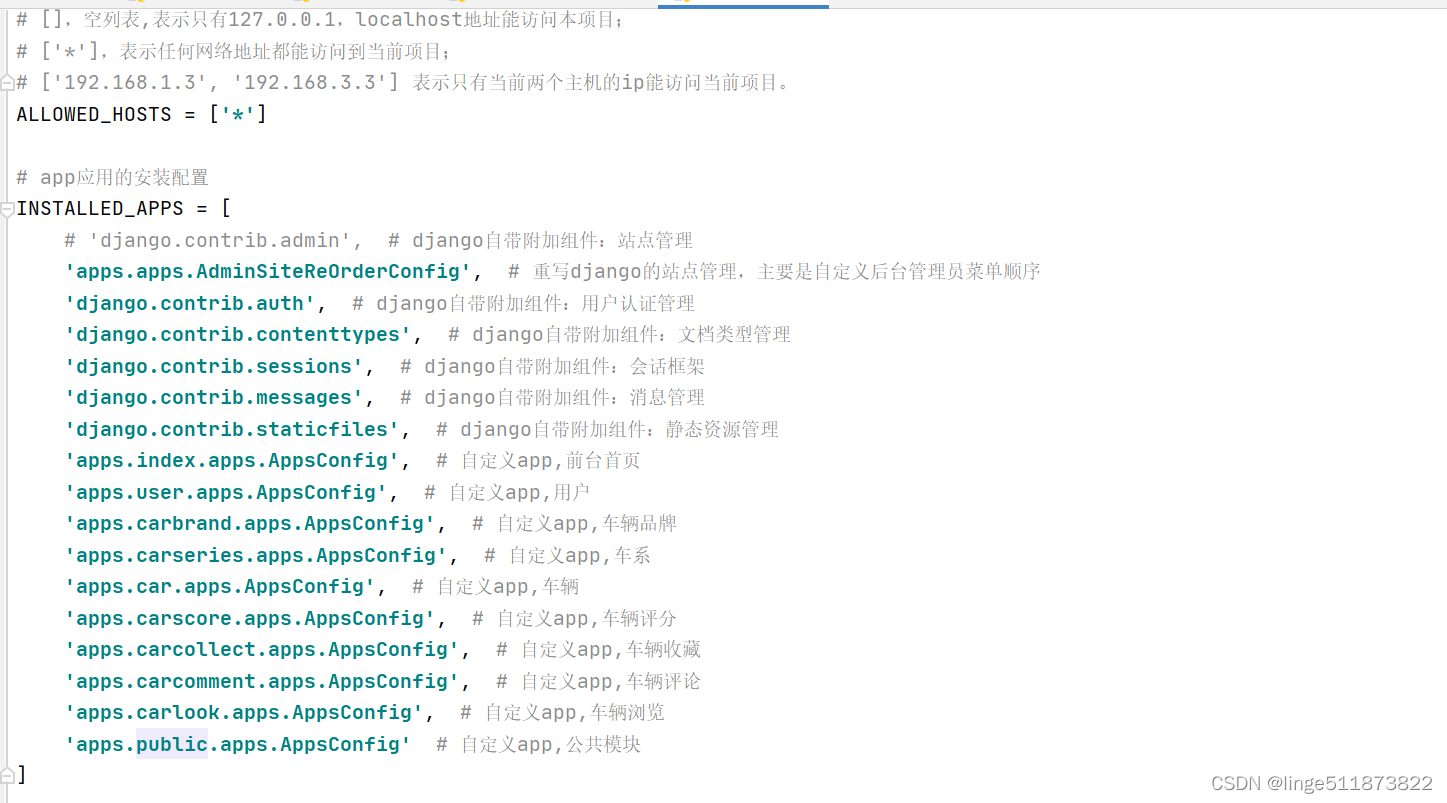This screenshot has width=1447, height=803.
Task: Click the comment 'django自带附加组件：静态资源管理'
Action: point(619,429)
